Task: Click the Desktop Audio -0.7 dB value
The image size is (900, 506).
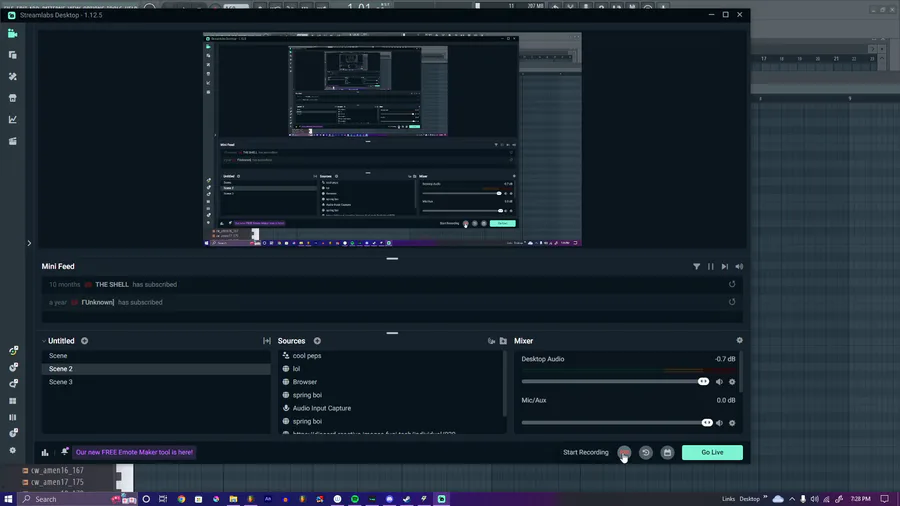Action: point(725,359)
